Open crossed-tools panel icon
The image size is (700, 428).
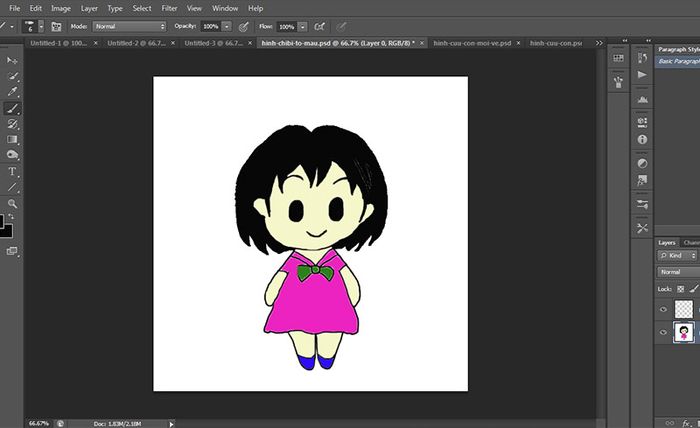(x=642, y=228)
